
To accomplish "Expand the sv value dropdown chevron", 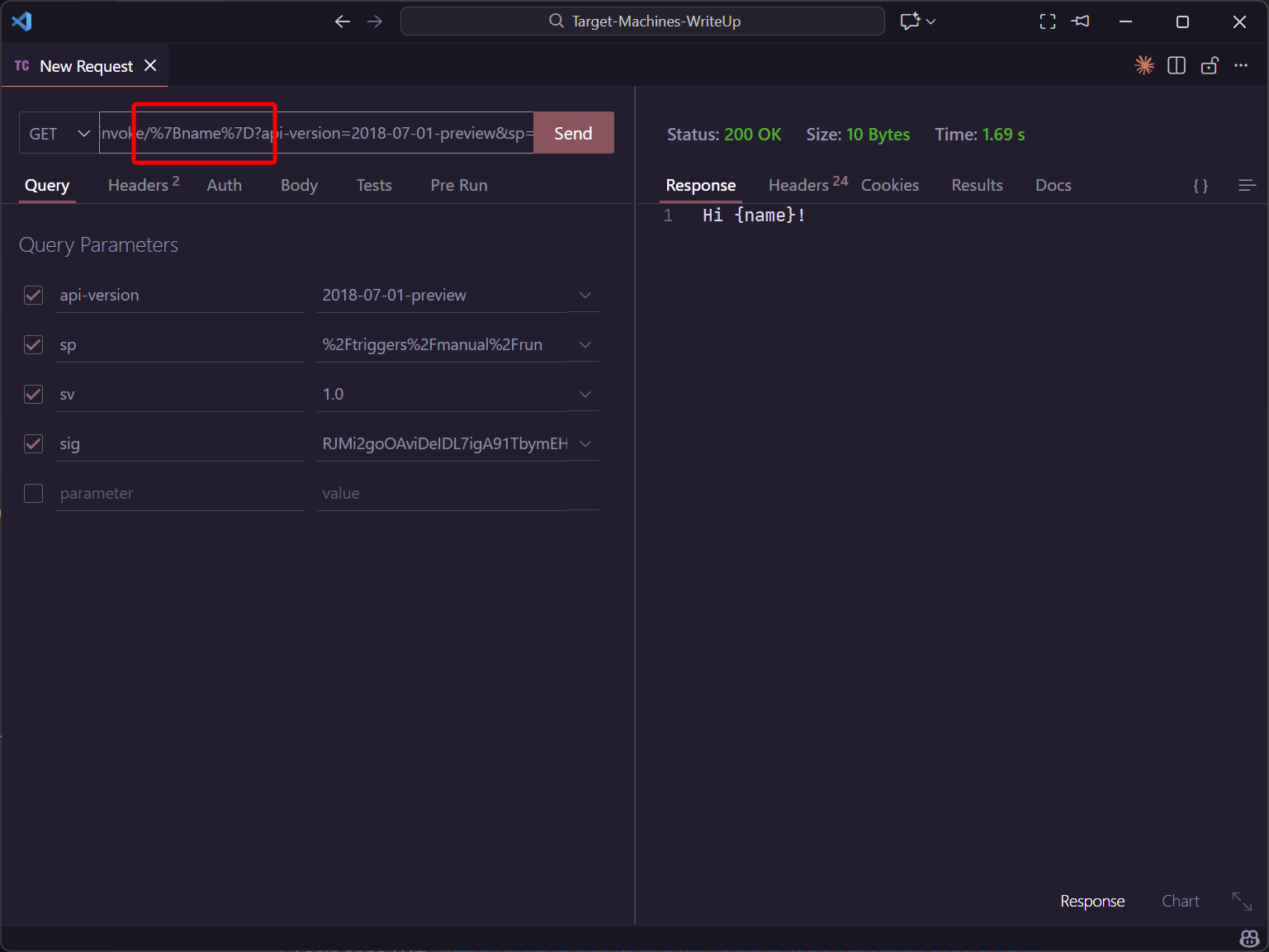I will pos(585,395).
